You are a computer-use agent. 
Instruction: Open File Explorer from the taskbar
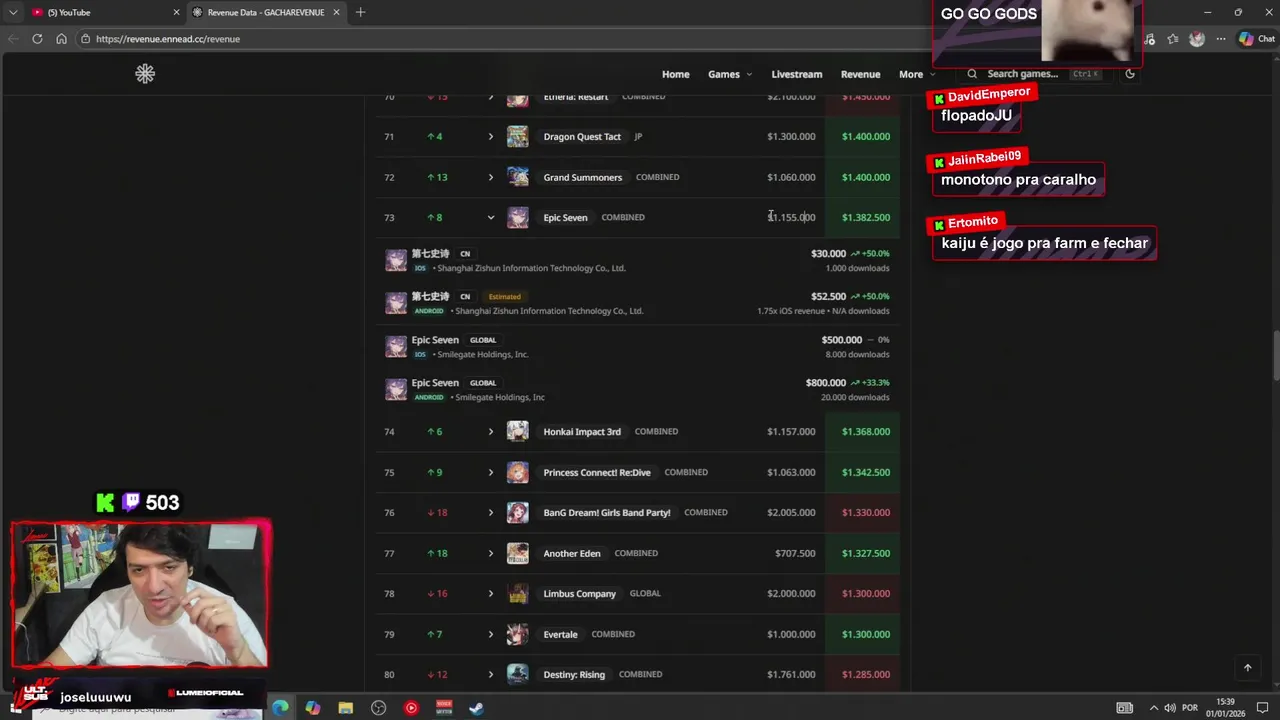(346, 708)
